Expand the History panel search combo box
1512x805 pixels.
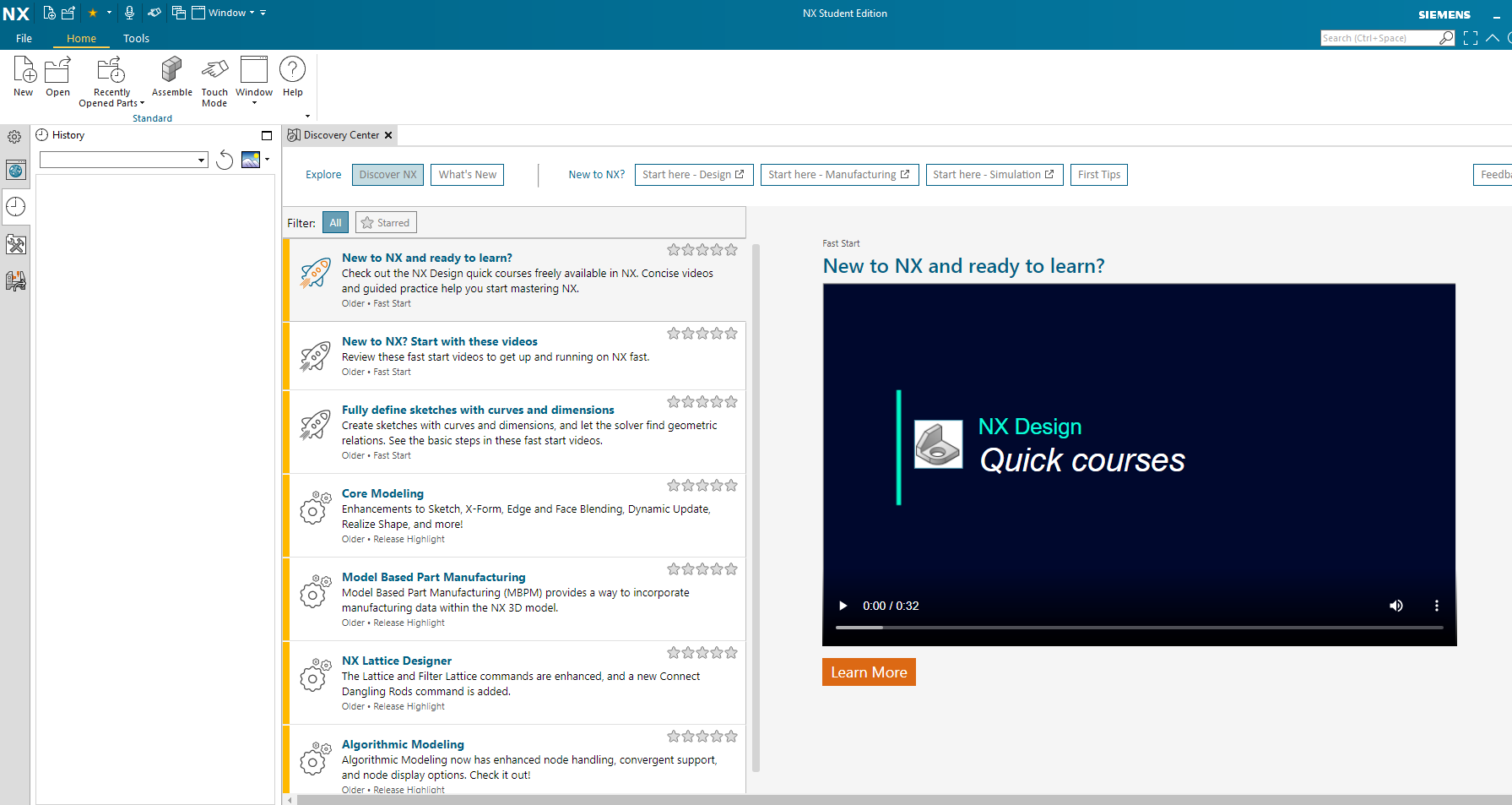point(201,159)
